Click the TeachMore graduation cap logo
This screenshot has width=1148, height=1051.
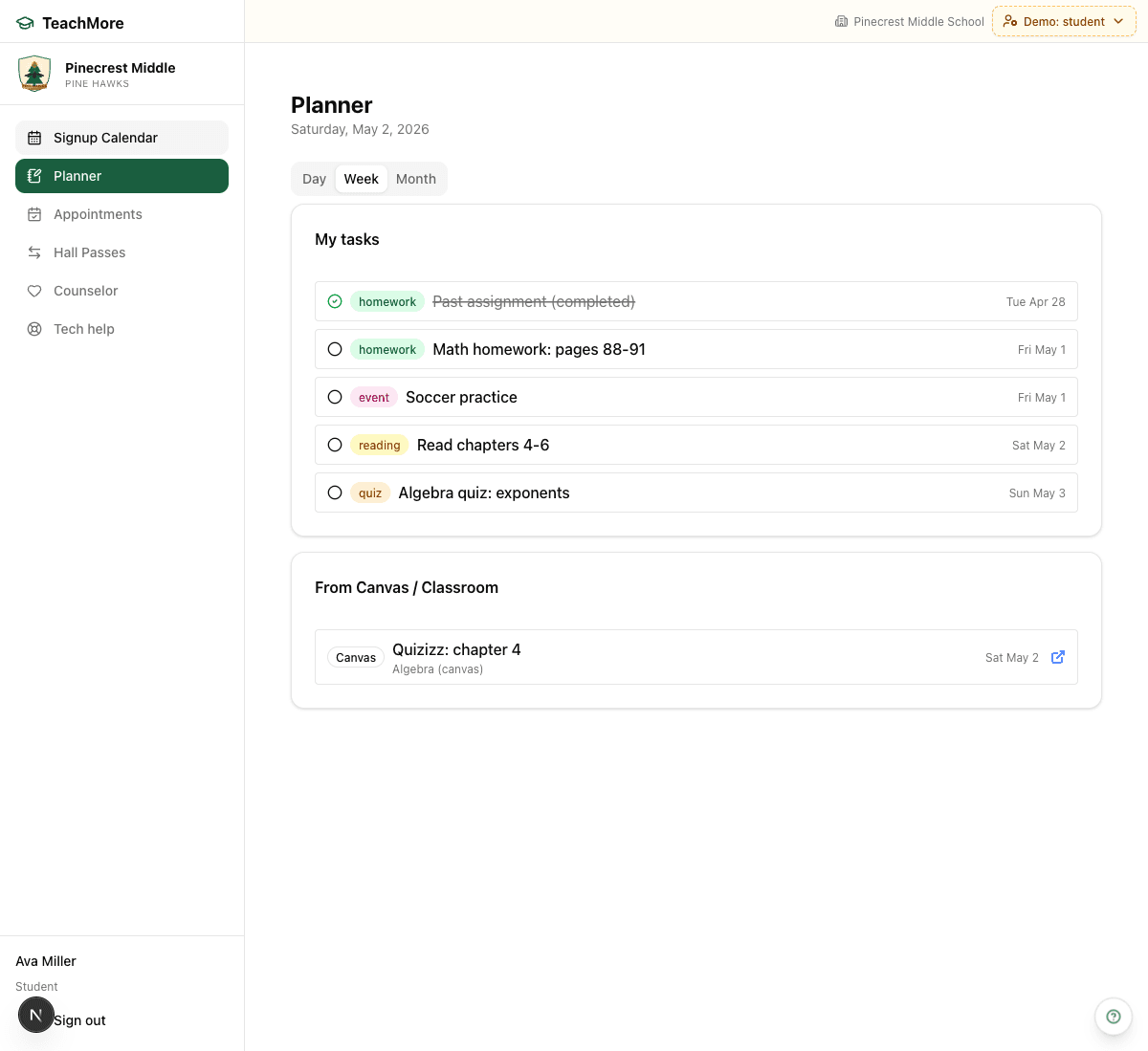pyautogui.click(x=25, y=23)
